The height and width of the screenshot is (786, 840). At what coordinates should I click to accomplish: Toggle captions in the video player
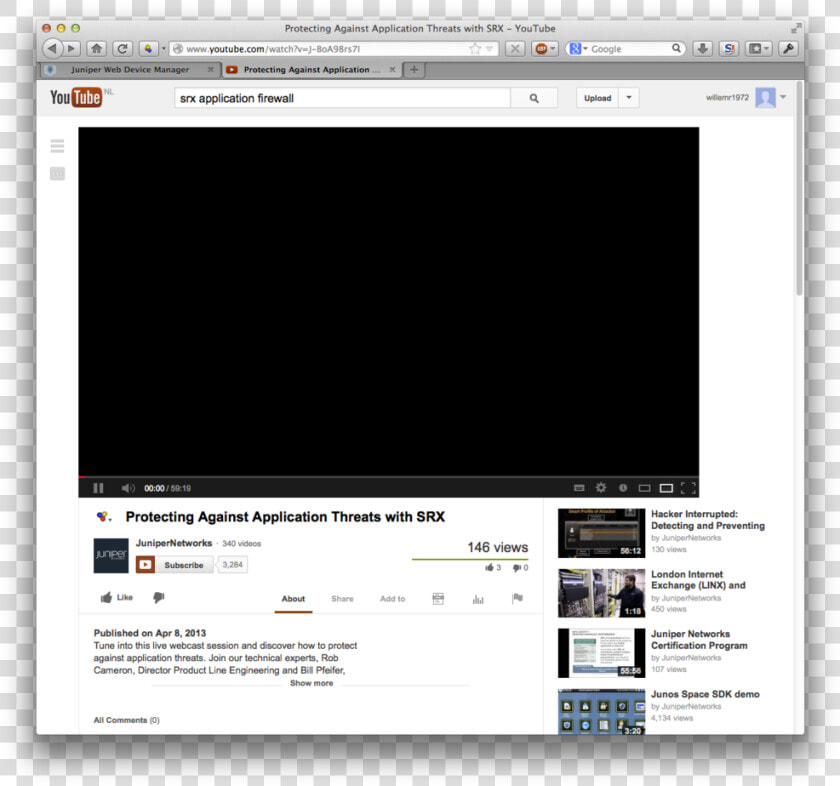579,488
